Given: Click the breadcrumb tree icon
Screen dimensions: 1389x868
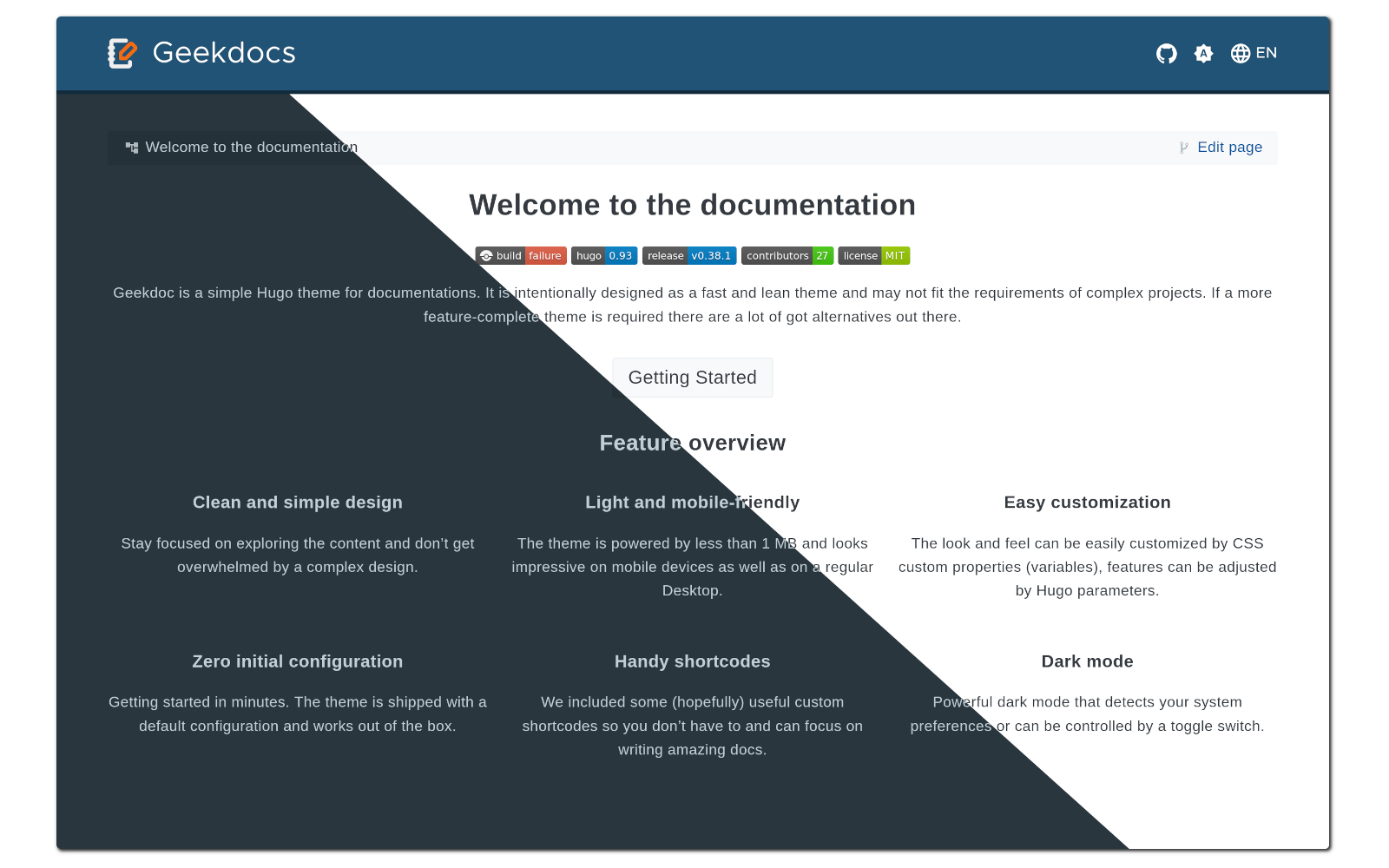Looking at the screenshot, I should pos(132,148).
